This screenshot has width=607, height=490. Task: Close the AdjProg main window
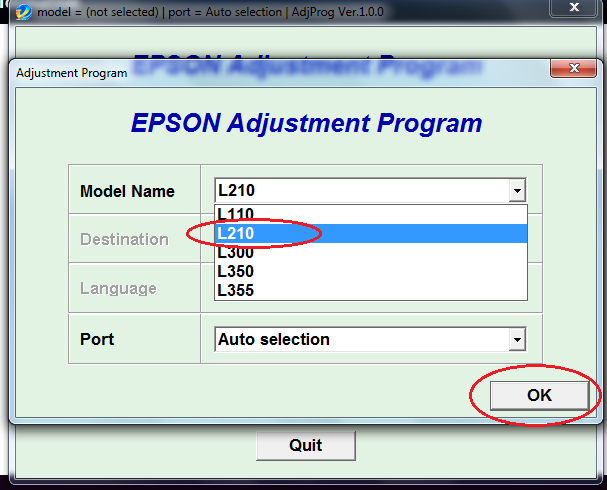click(x=573, y=8)
